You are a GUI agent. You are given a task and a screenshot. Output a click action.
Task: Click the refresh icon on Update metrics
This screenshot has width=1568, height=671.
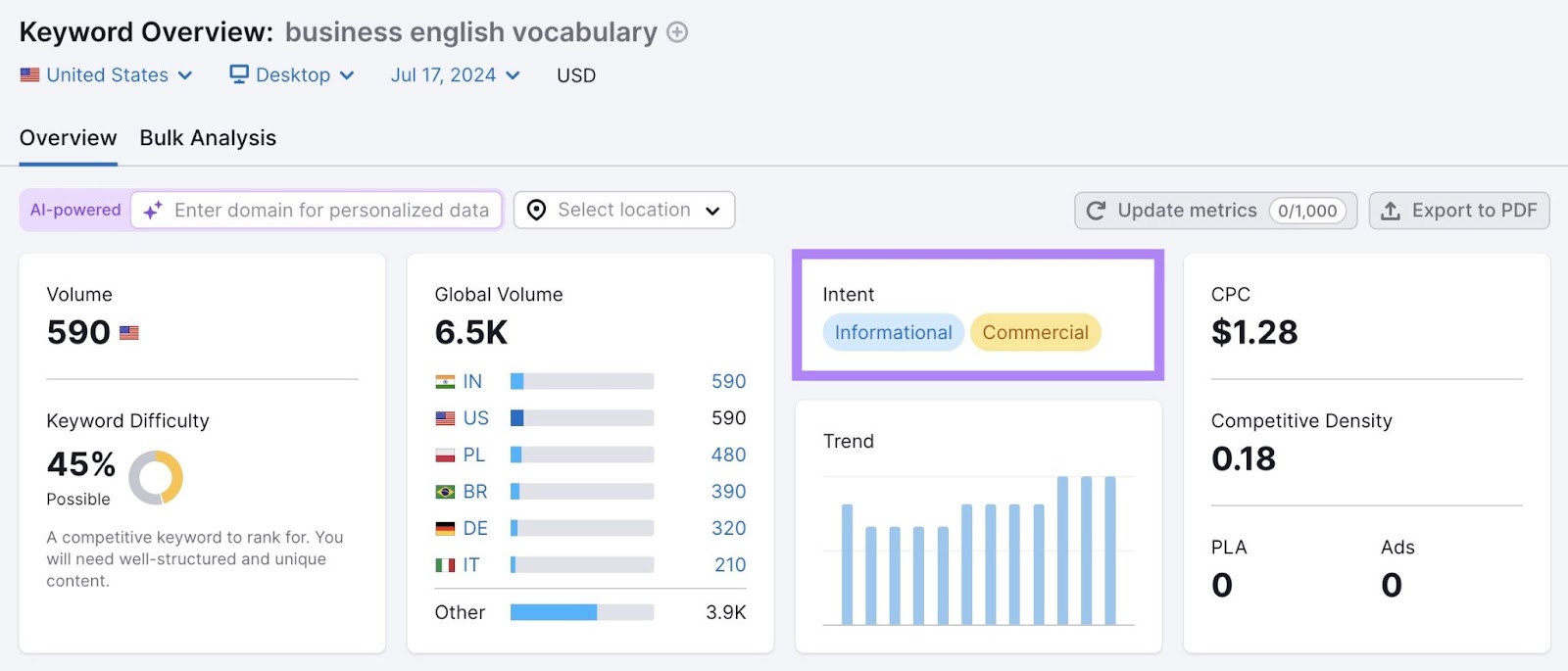[x=1097, y=211]
